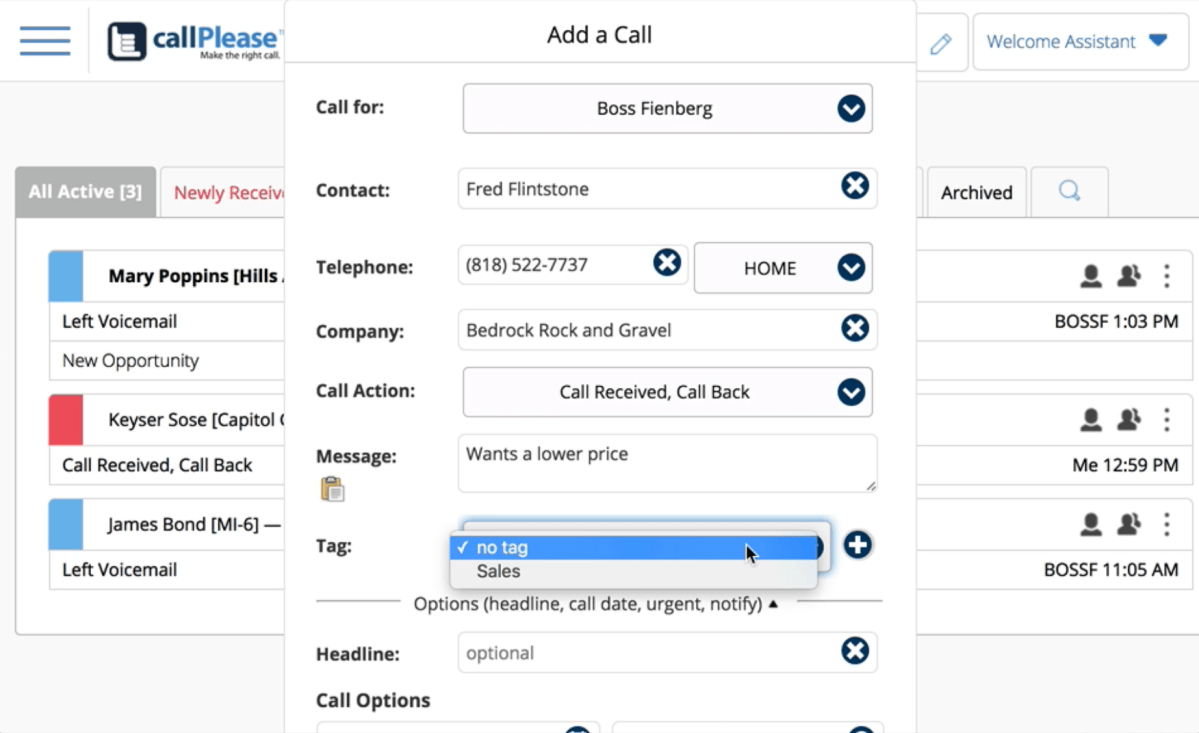Image resolution: width=1199 pixels, height=733 pixels.
Task: Select the All Active tab
Action: coord(85,191)
